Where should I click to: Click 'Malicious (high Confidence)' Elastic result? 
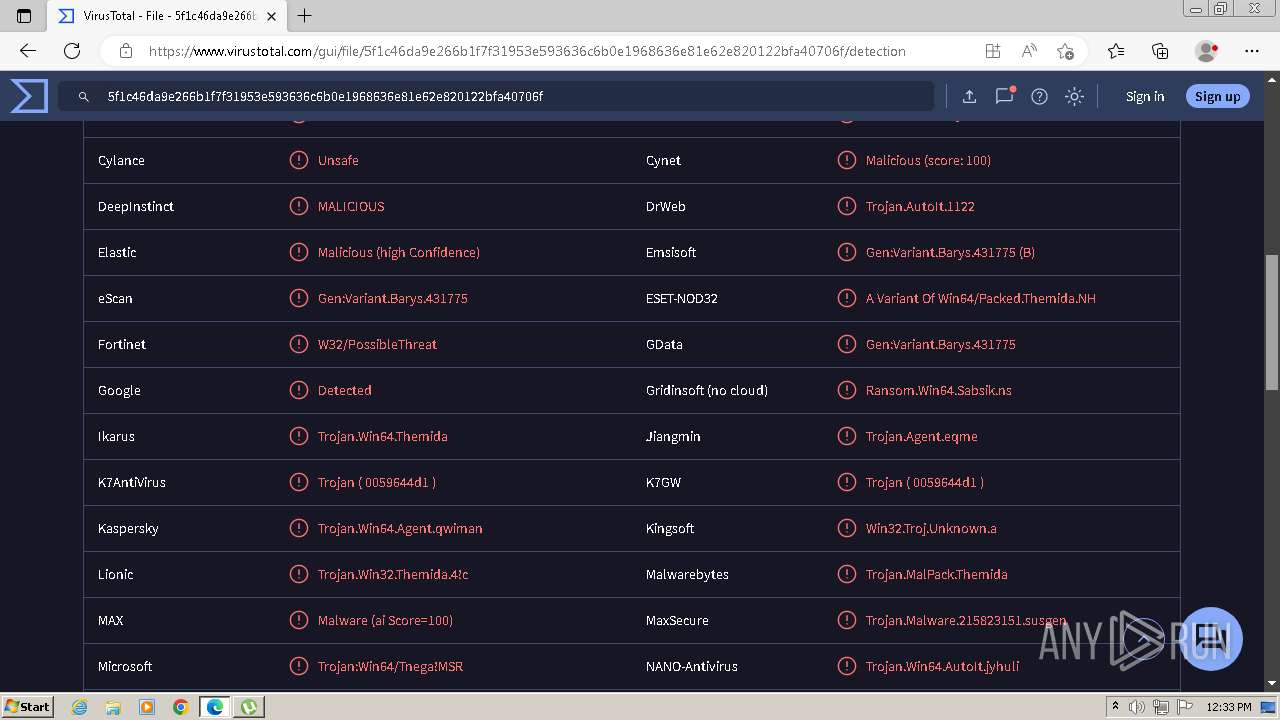point(399,252)
